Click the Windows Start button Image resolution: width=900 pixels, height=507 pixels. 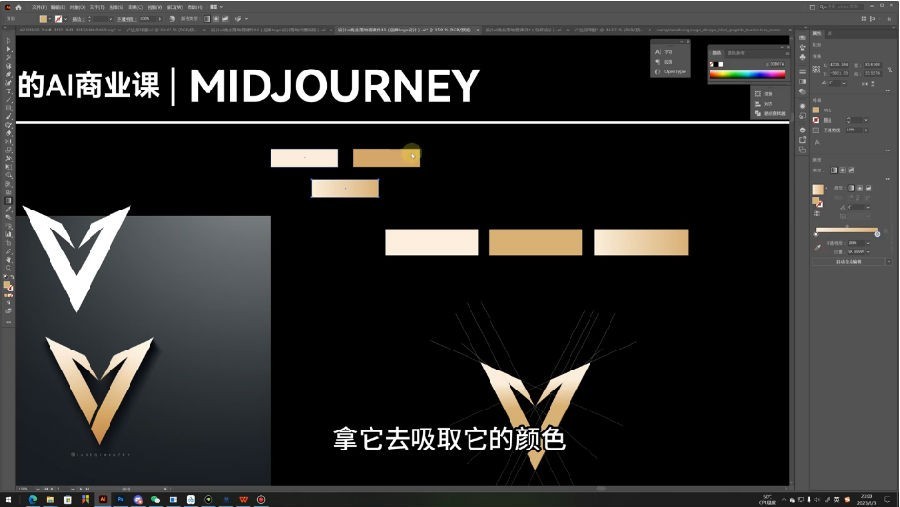pos(8,500)
